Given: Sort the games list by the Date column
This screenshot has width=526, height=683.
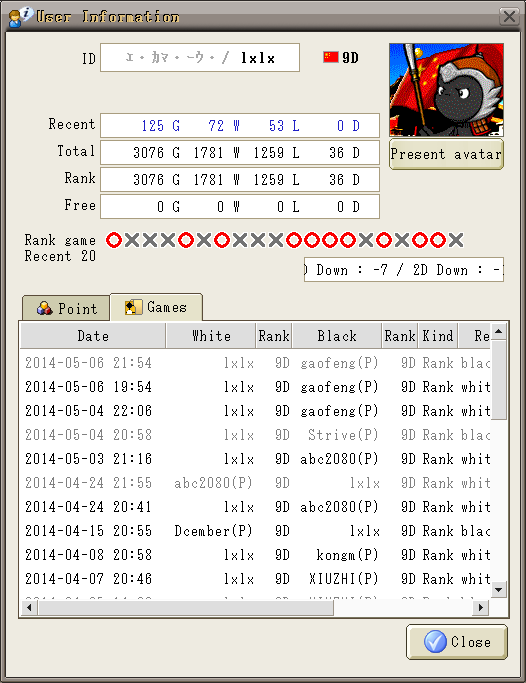Looking at the screenshot, I should tap(93, 336).
